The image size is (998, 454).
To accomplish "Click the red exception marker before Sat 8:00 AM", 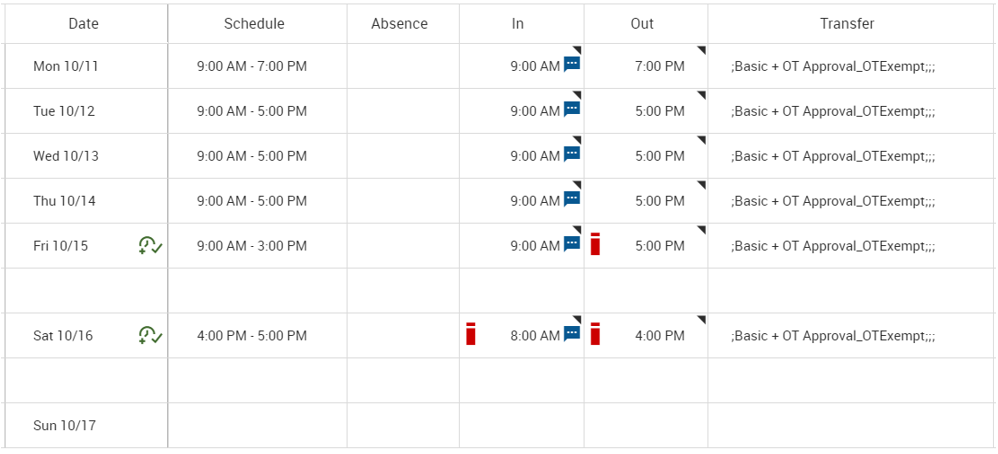I will pos(471,334).
